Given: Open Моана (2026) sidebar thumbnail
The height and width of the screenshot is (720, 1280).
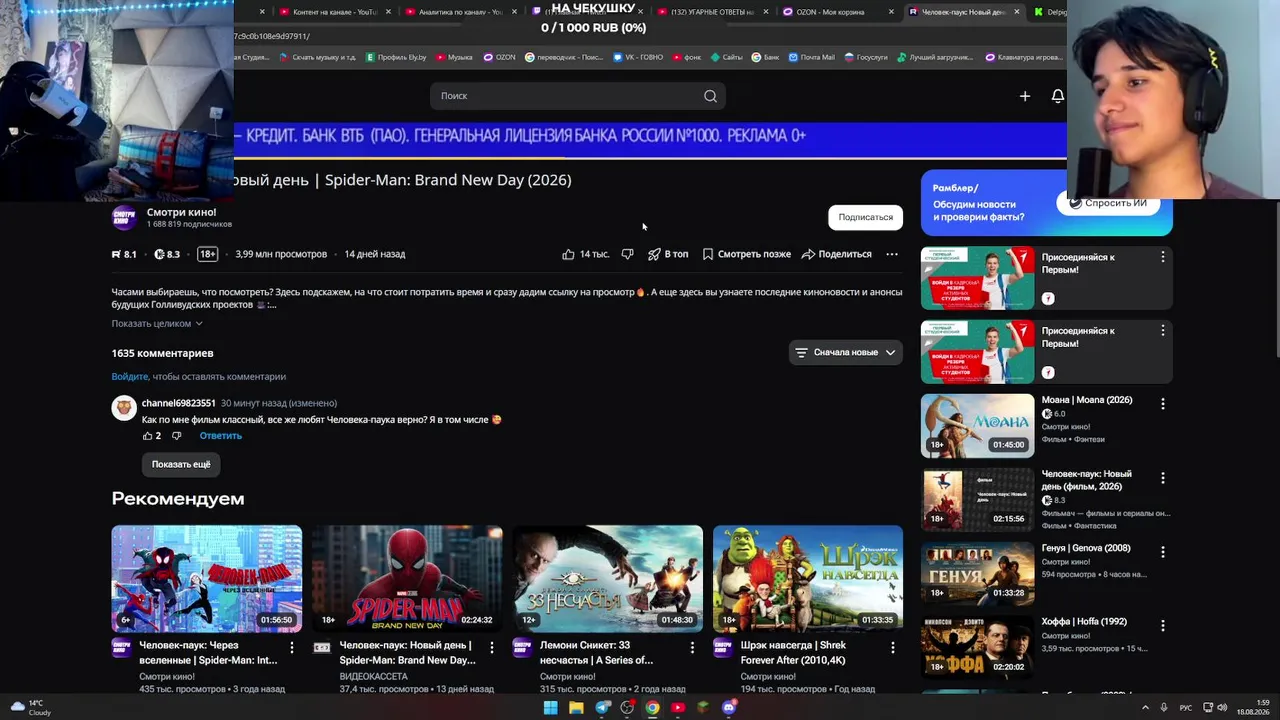Looking at the screenshot, I should click(977, 426).
